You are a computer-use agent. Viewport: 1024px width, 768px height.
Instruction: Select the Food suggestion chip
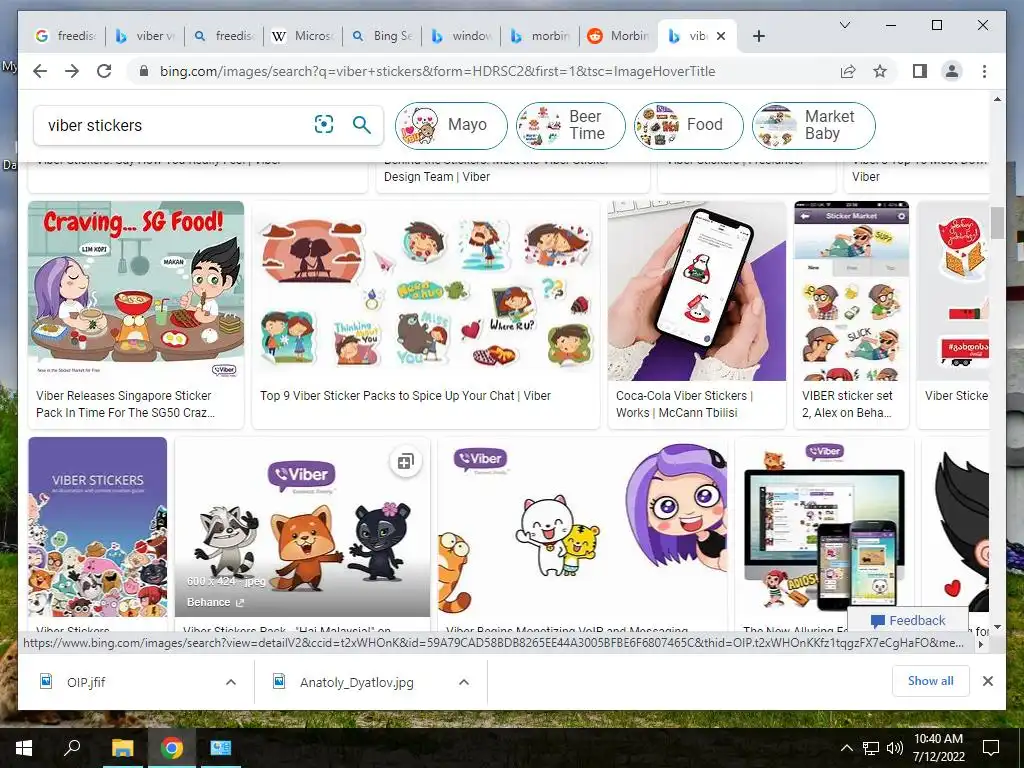pos(688,125)
